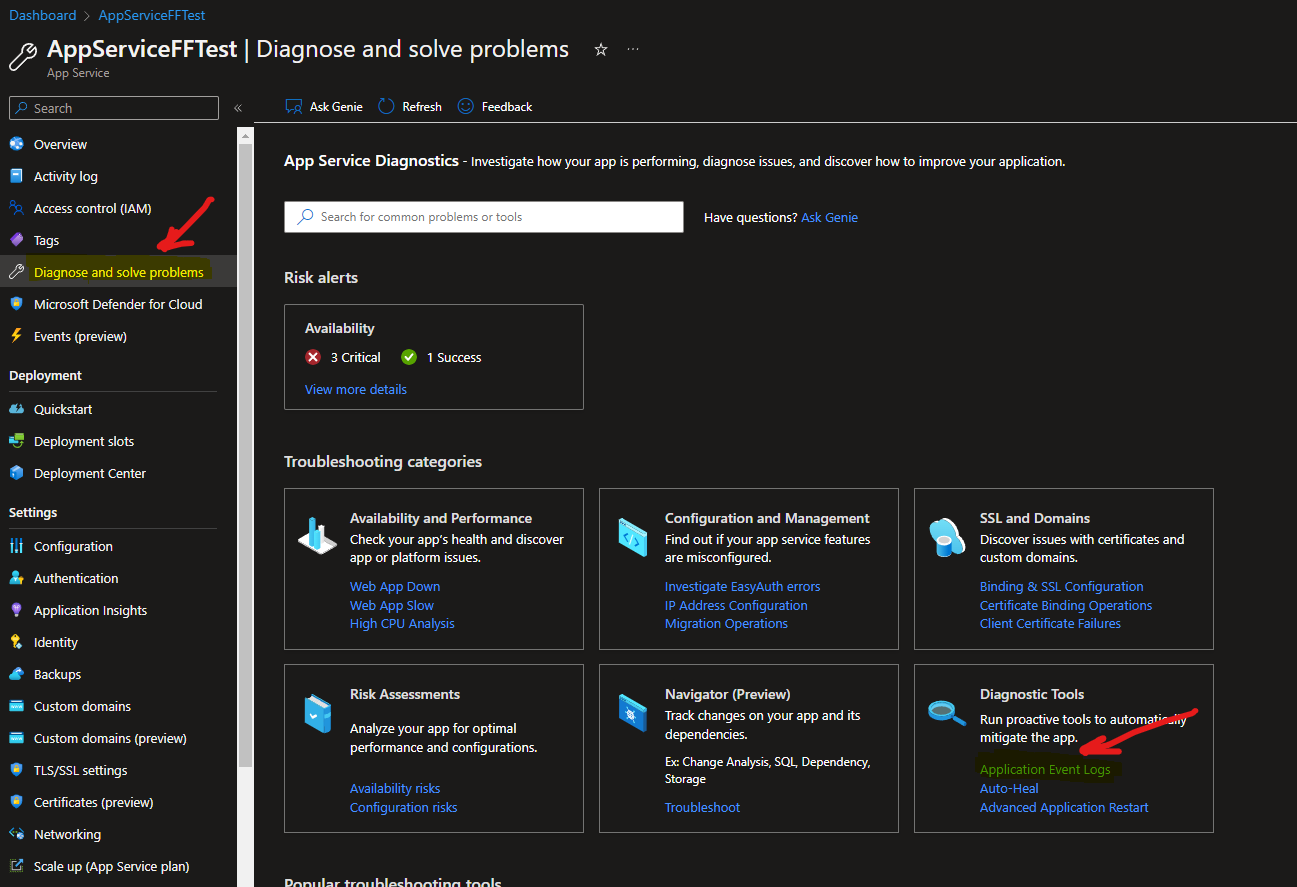
Task: Open the more options ellipsis in header
Action: click(633, 49)
